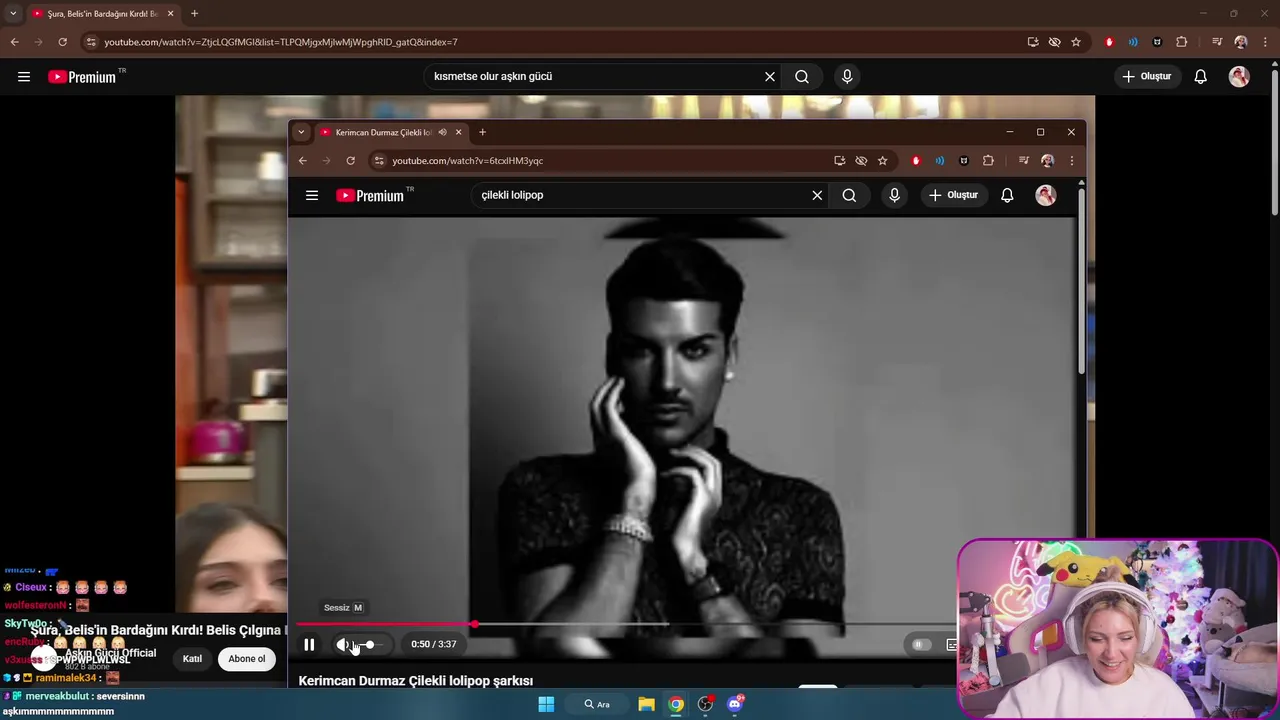Viewport: 1280px width, 720px height.
Task: Click Oluştur button in the back window
Action: (x=1146, y=77)
